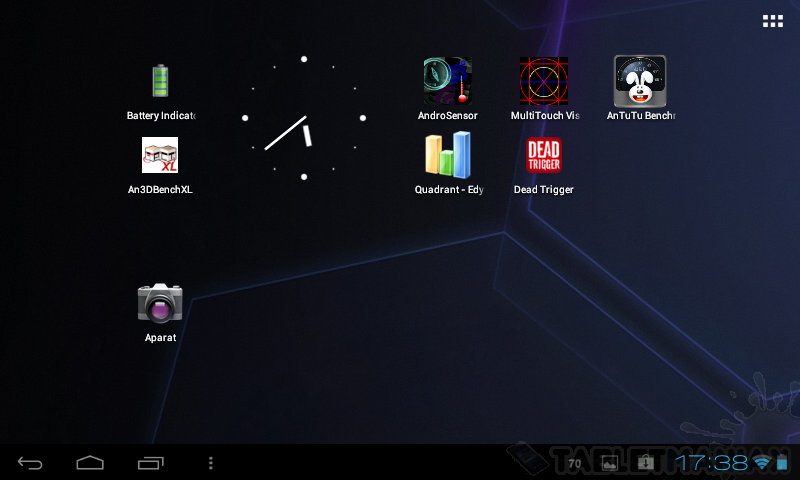
Task: Open the all apps grid drawer
Action: 772,21
